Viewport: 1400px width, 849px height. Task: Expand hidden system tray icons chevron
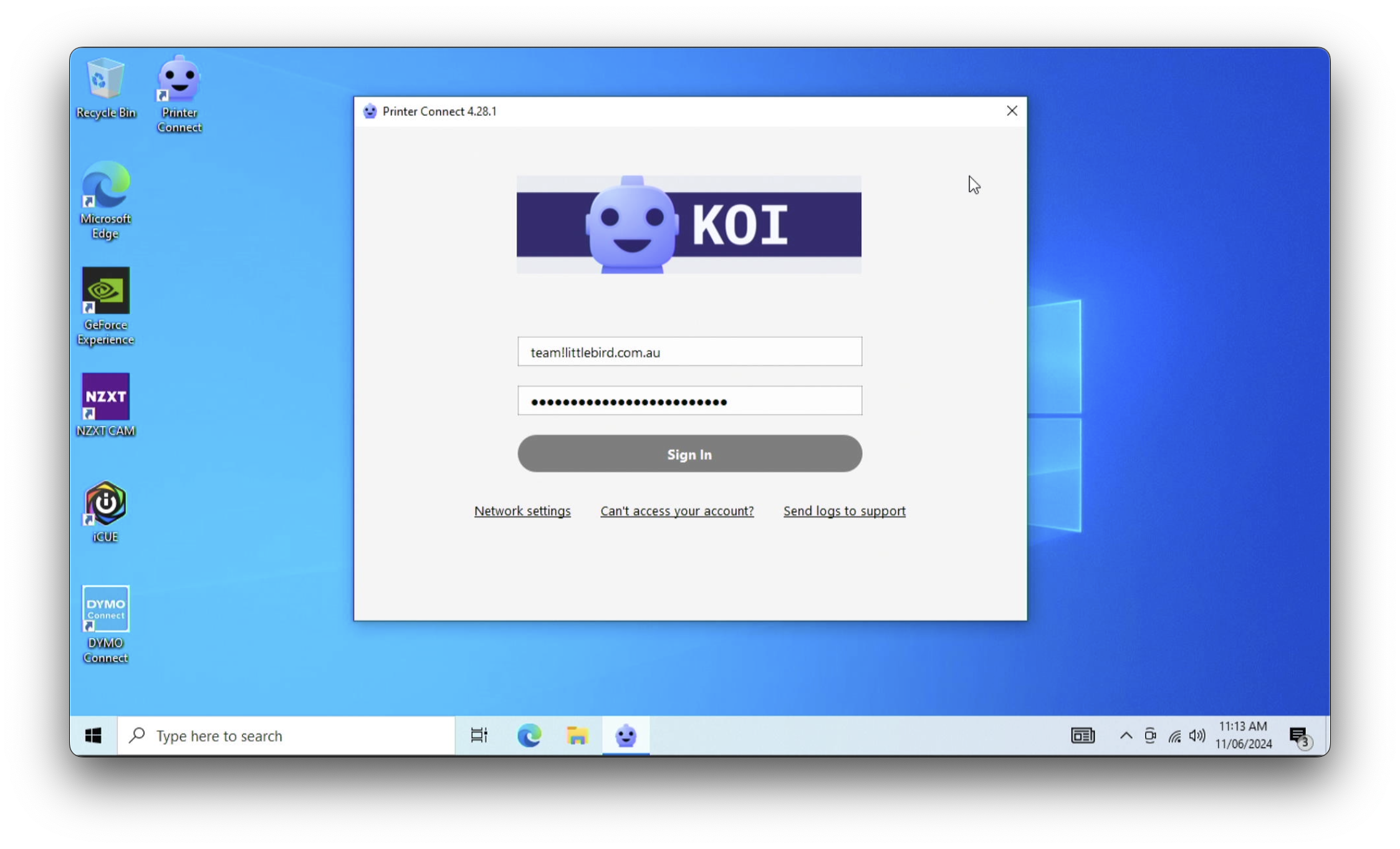point(1126,736)
